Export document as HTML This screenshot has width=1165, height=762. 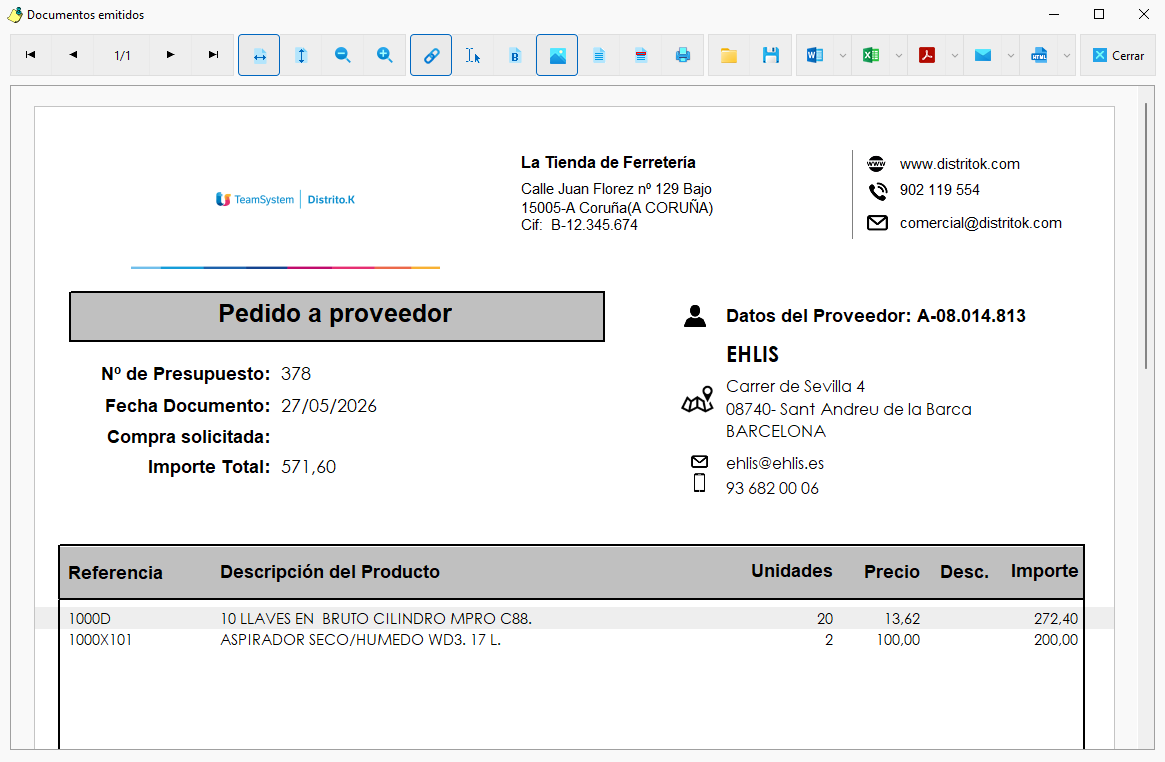tap(1039, 55)
